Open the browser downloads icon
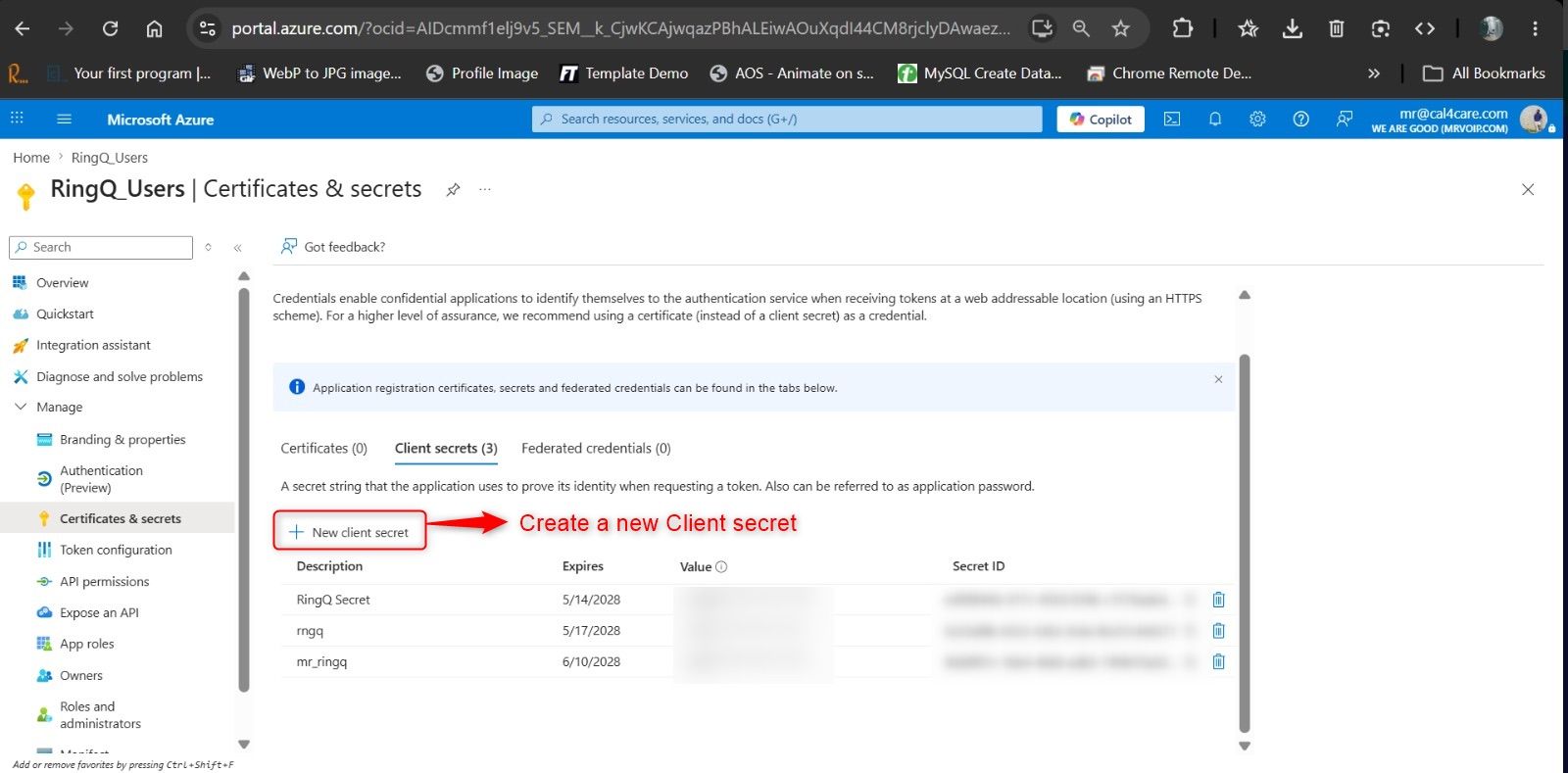Viewport: 1568px width, 773px height. [1292, 28]
